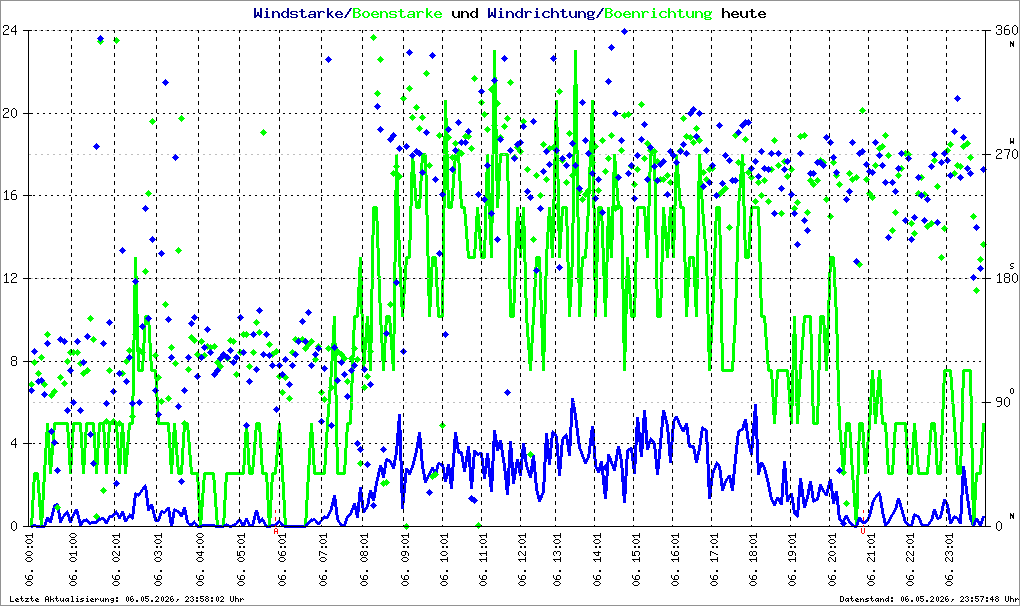Click the 24 label on left axis
Image resolution: width=1020 pixels, height=606 pixels.
pyautogui.click(x=9, y=30)
